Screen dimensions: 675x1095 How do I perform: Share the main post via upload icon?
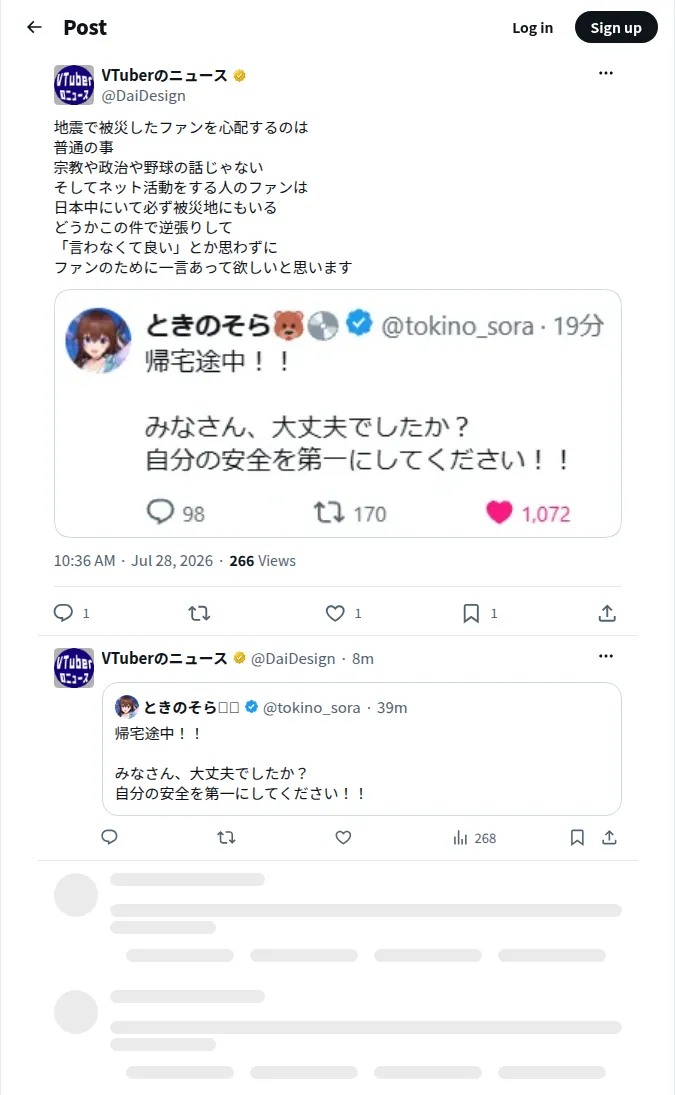point(607,613)
